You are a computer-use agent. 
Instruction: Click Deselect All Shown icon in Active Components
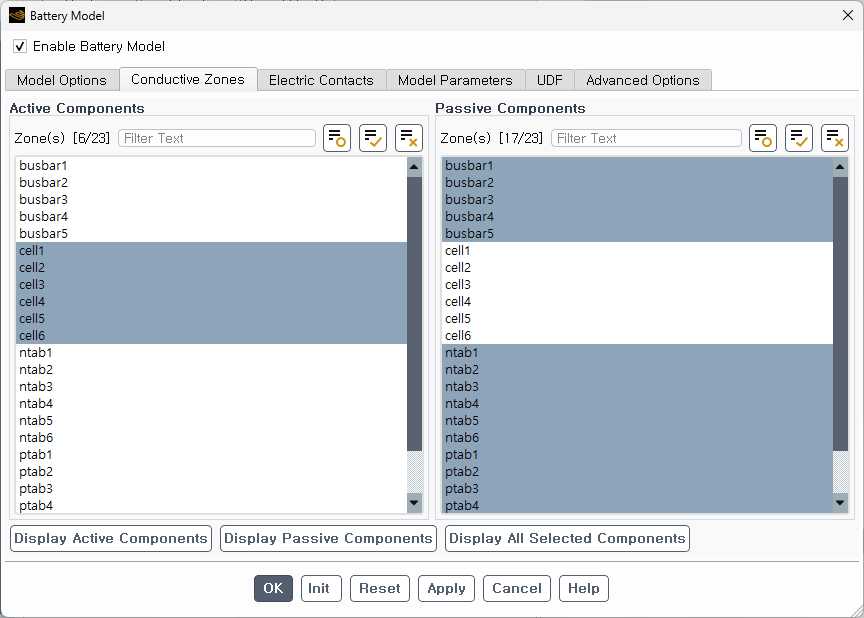[409, 138]
